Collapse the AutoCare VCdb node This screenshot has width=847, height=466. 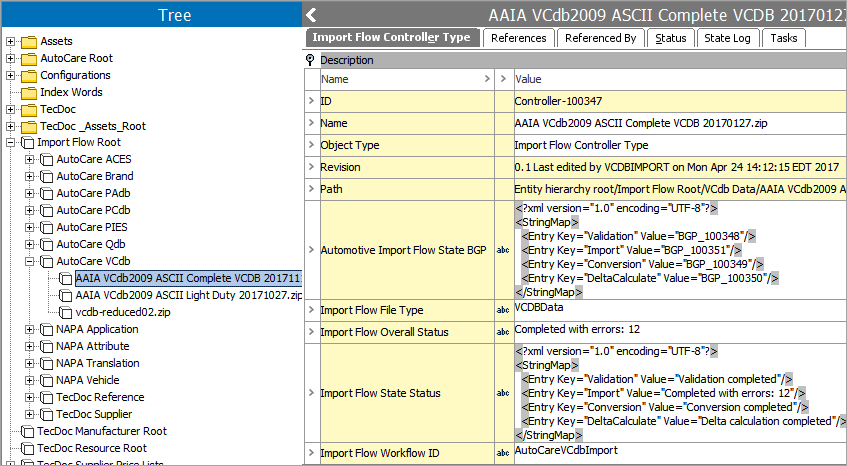click(30, 262)
